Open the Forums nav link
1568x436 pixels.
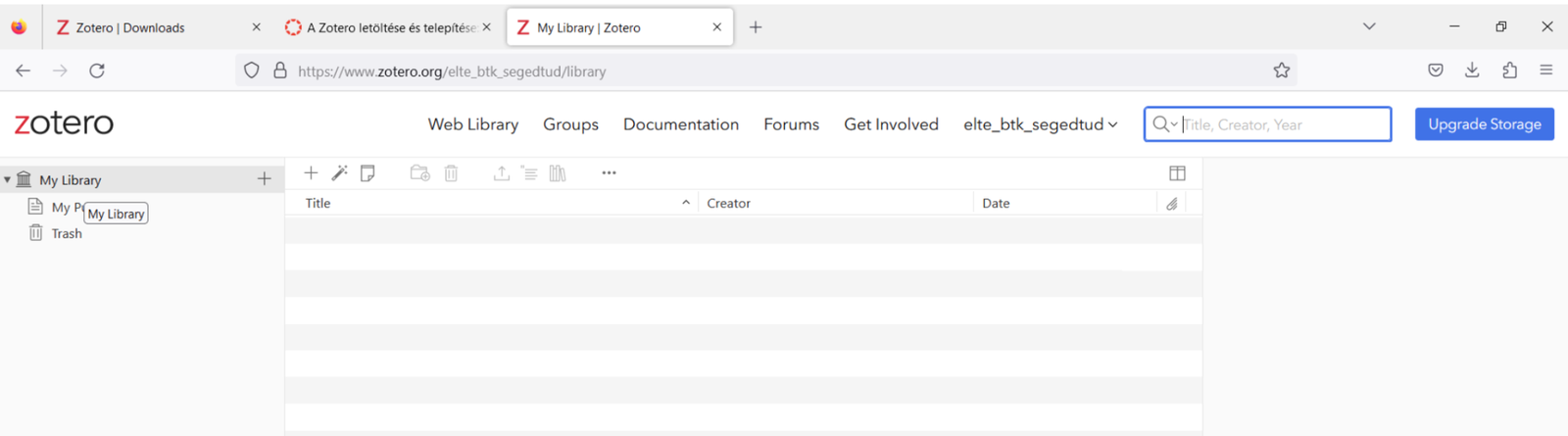(x=791, y=124)
